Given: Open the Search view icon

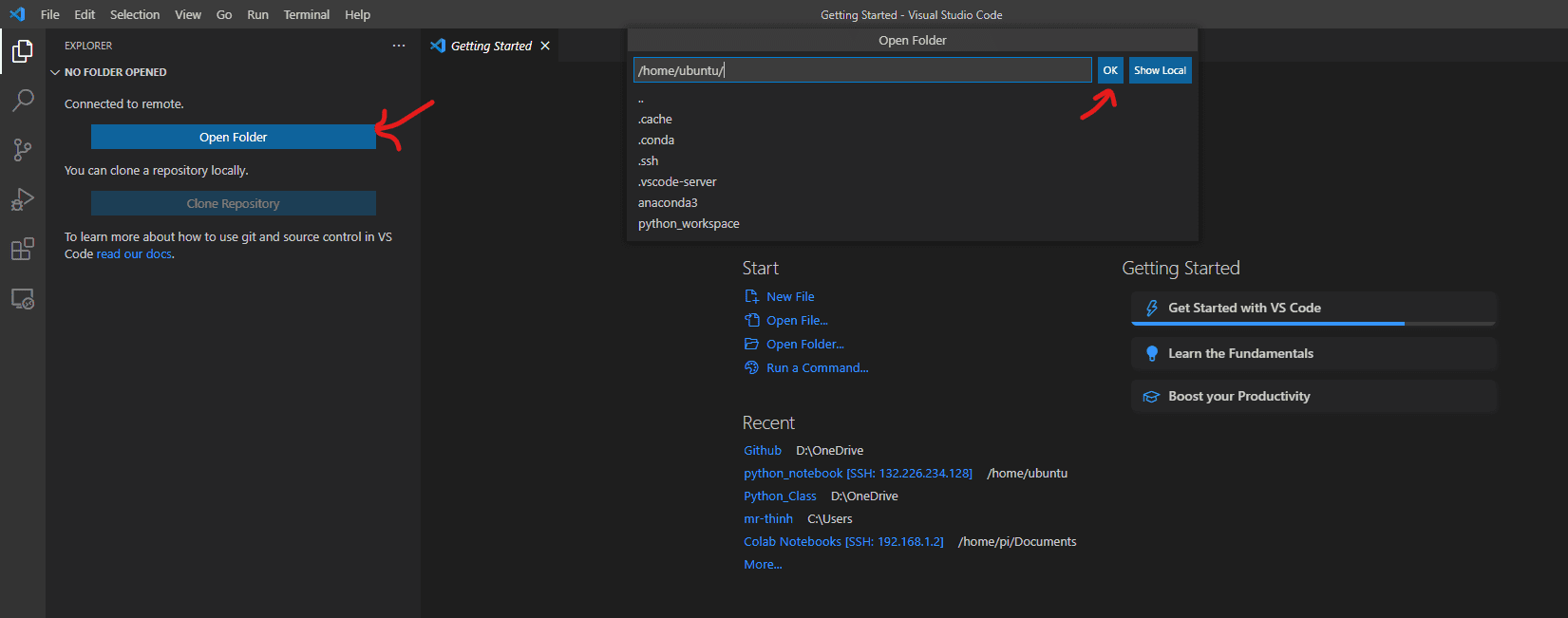Looking at the screenshot, I should [x=23, y=100].
